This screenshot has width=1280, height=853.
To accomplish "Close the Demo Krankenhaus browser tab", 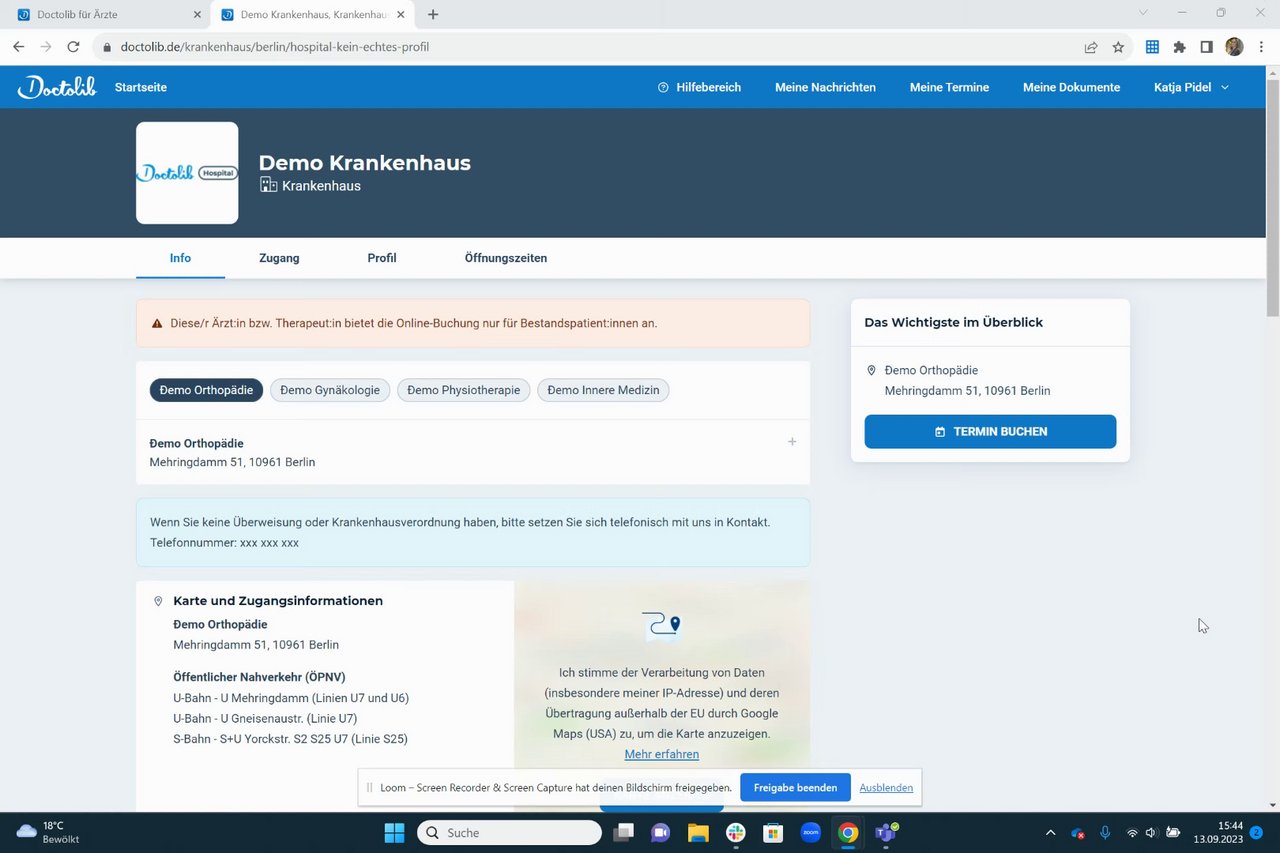I will (401, 15).
